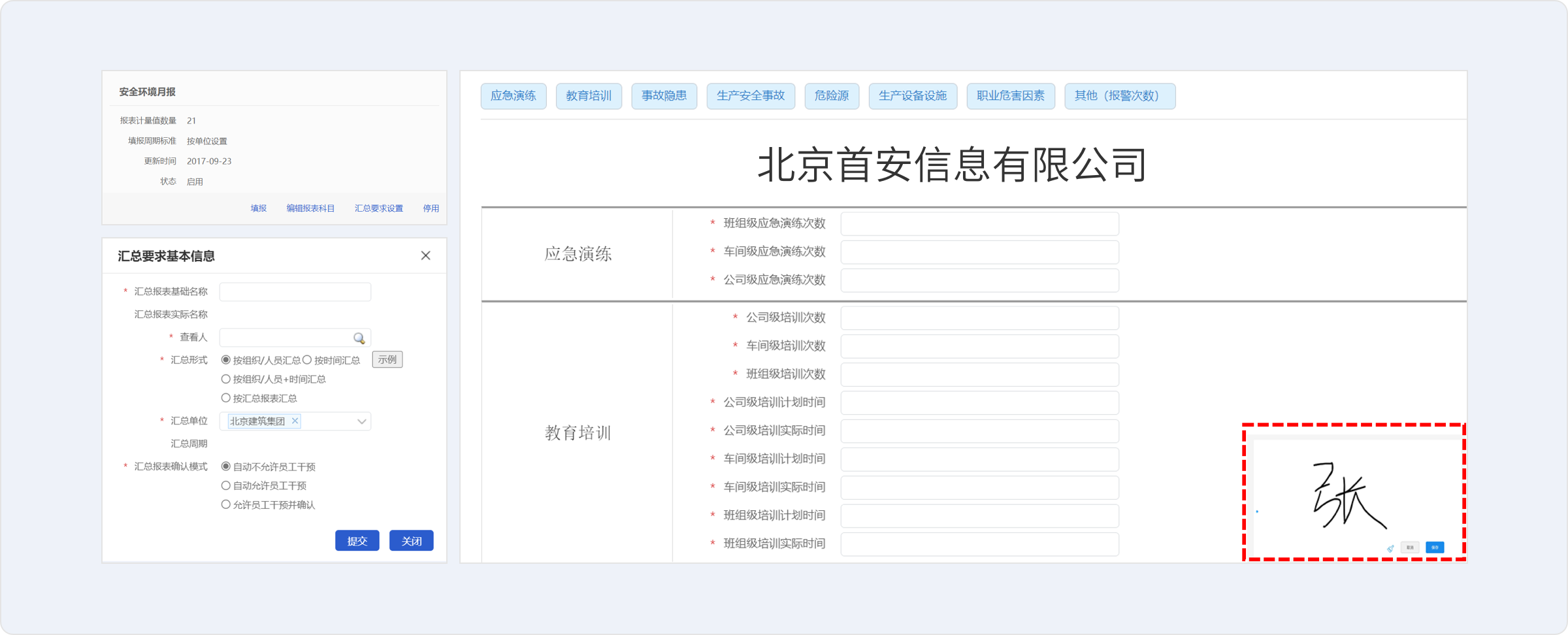
Task: Open the 事故隐患 tab
Action: point(664,96)
